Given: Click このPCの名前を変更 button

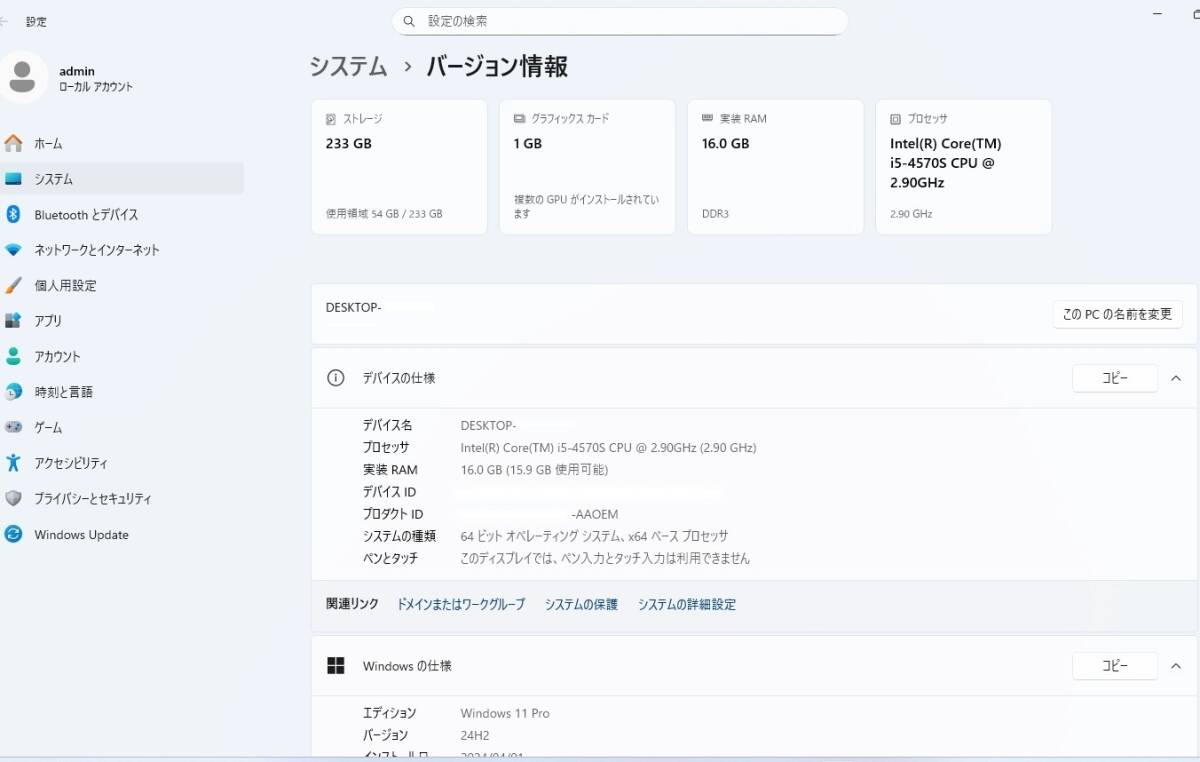Looking at the screenshot, I should pyautogui.click(x=1117, y=314).
